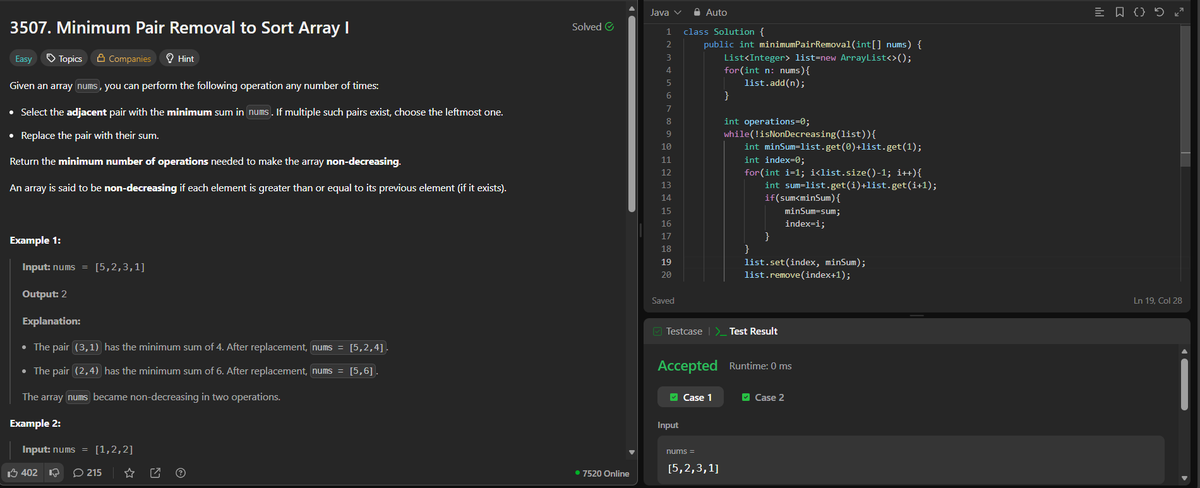The image size is (1200, 488).
Task: Open the Java language dropdown
Action: 666,12
